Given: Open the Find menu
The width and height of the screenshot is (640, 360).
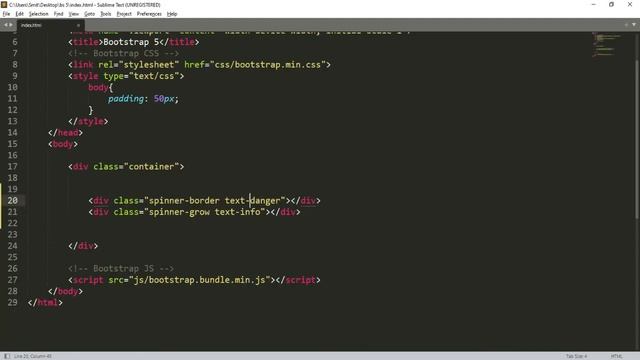Looking at the screenshot, I should coord(58,14).
